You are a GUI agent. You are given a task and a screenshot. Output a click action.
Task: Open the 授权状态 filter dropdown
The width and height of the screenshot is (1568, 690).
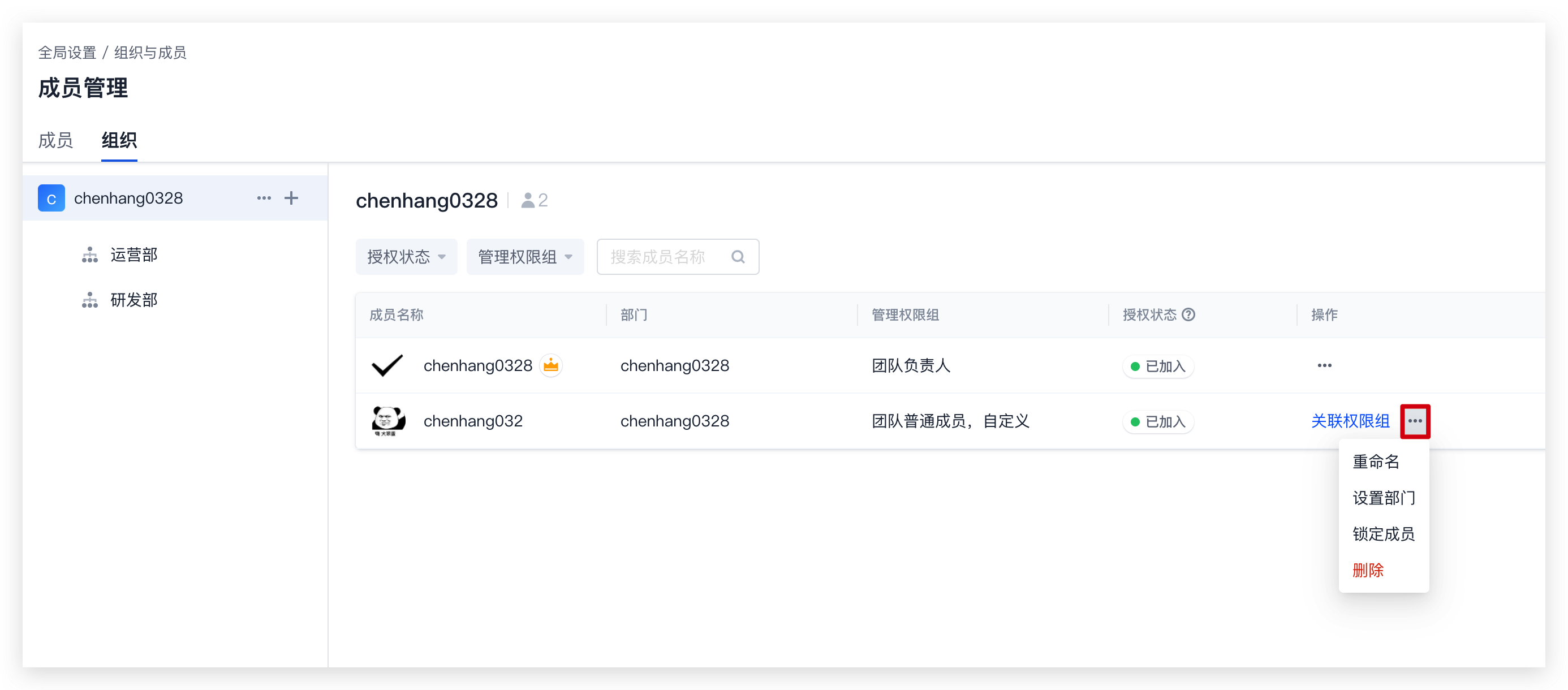pos(406,257)
